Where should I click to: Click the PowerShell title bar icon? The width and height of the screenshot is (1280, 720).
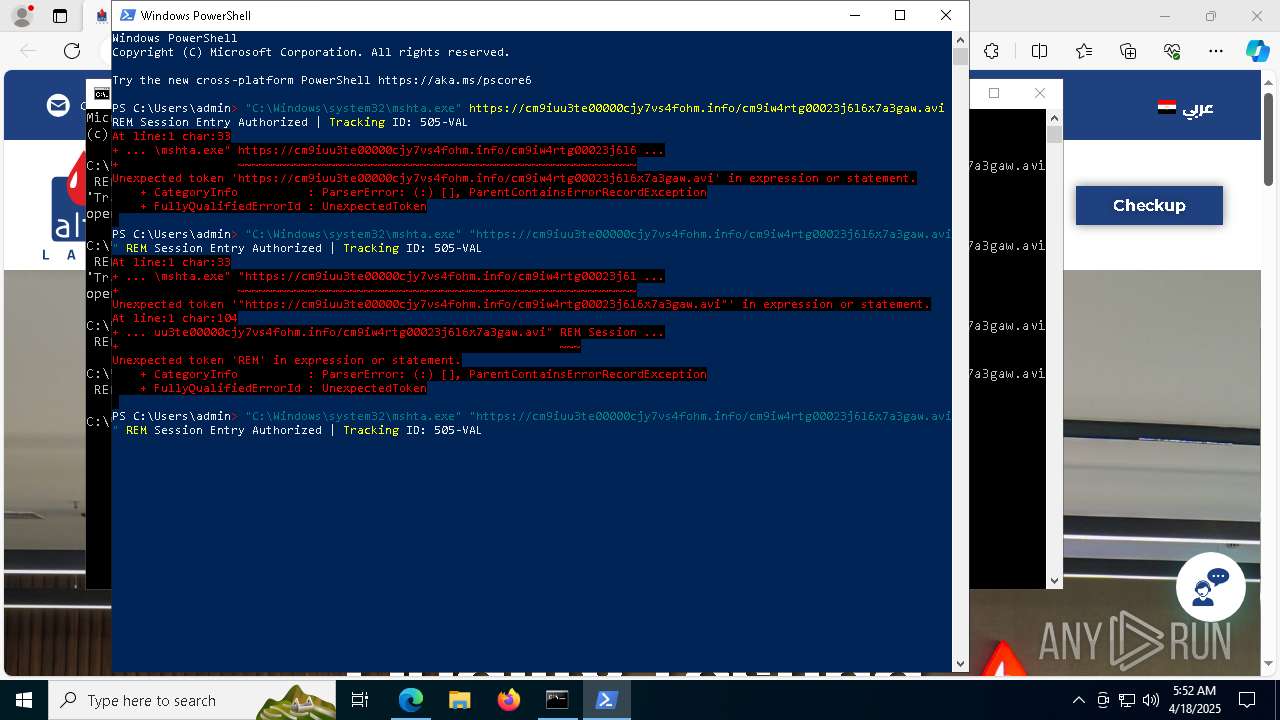(x=127, y=15)
